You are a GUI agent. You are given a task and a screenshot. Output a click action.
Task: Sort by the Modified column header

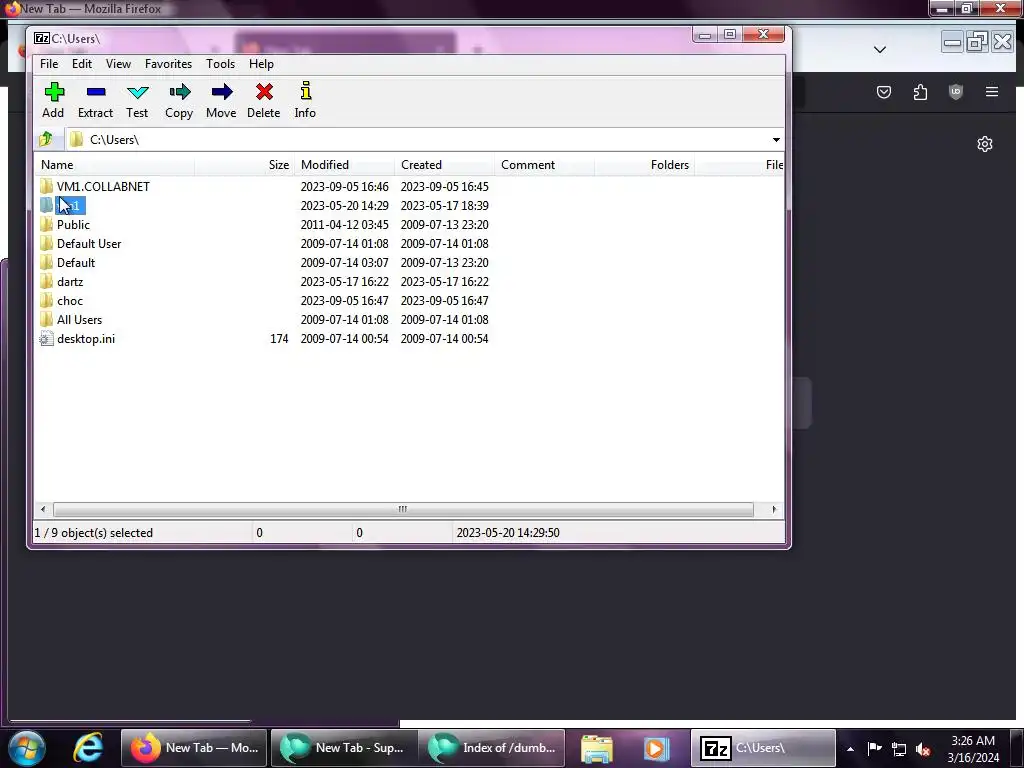pyautogui.click(x=345, y=165)
